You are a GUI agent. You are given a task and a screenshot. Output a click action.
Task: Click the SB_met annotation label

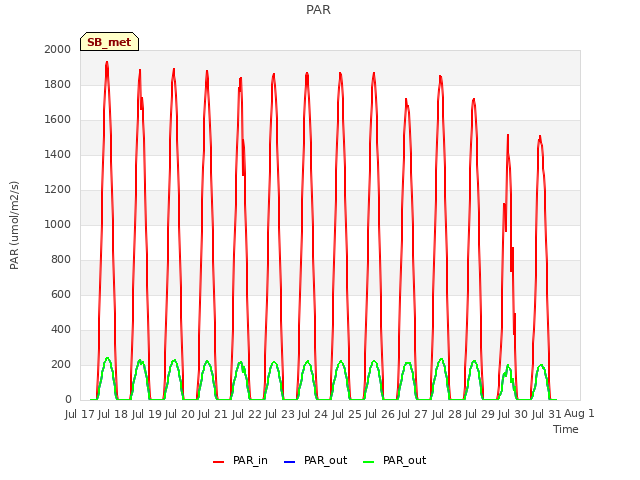click(109, 42)
